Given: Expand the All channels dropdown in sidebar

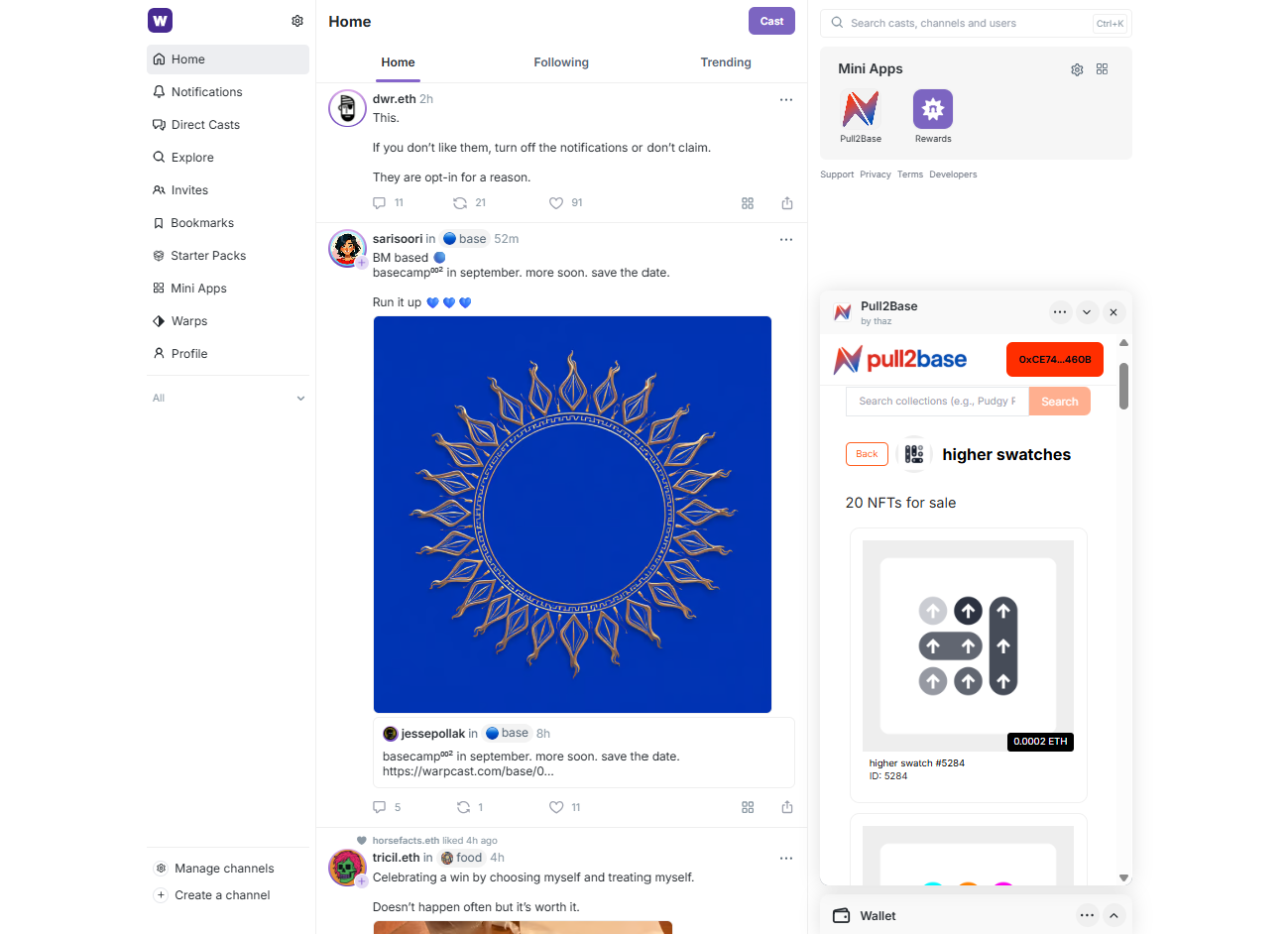Looking at the screenshot, I should click(300, 399).
